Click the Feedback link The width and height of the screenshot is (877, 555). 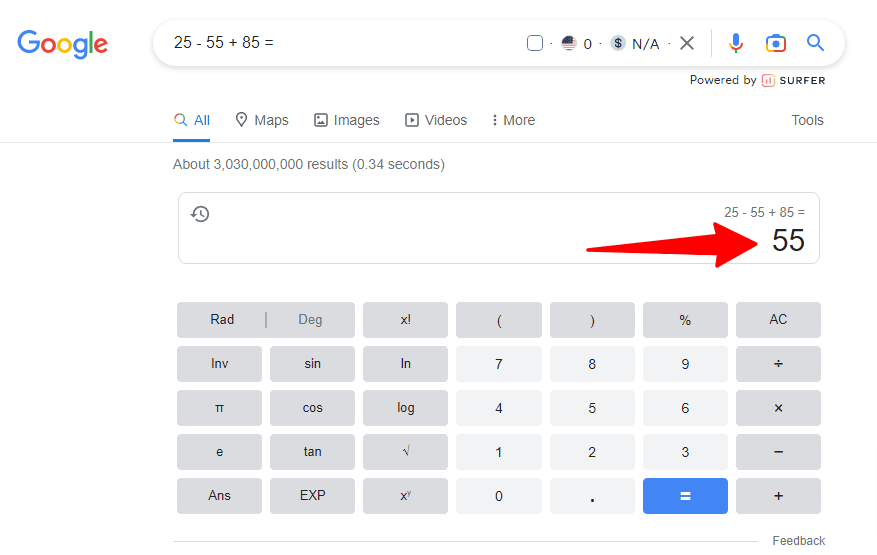[x=799, y=540]
